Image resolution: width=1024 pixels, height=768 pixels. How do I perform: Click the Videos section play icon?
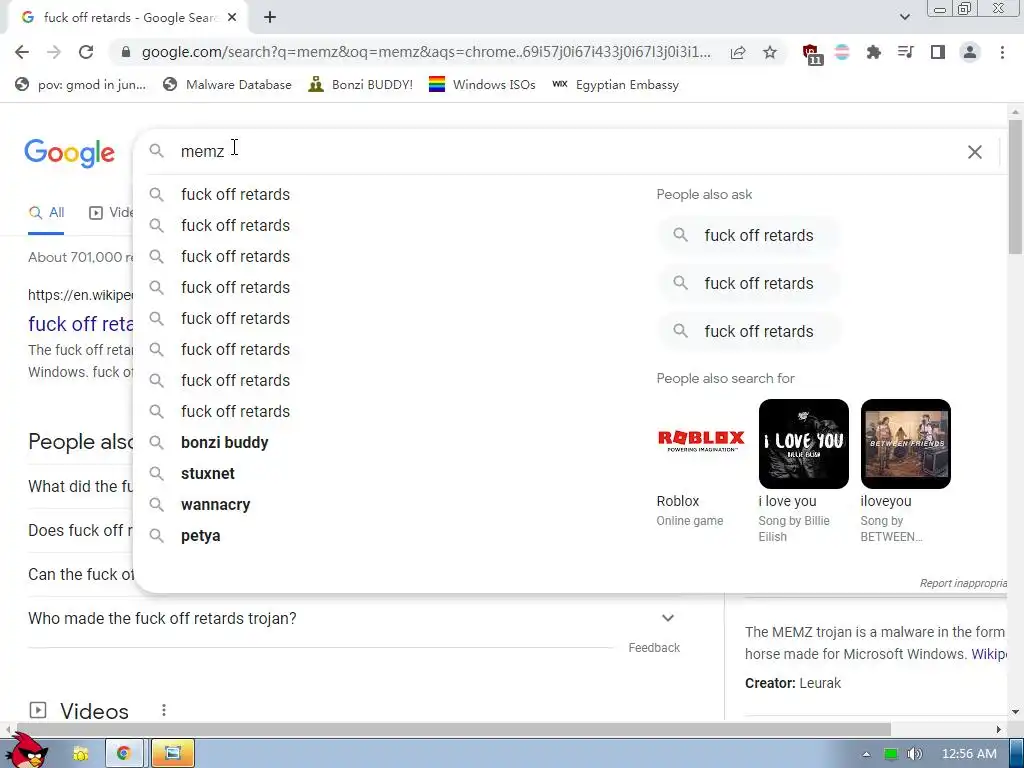tap(38, 710)
